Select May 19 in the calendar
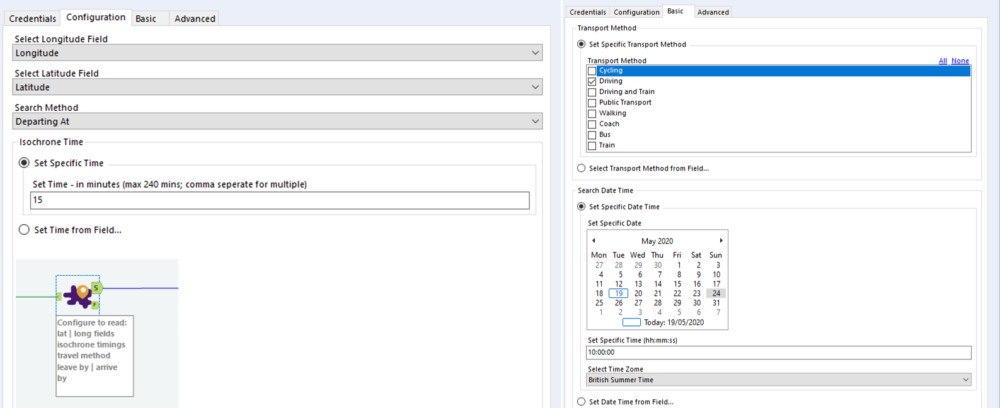 click(619, 293)
